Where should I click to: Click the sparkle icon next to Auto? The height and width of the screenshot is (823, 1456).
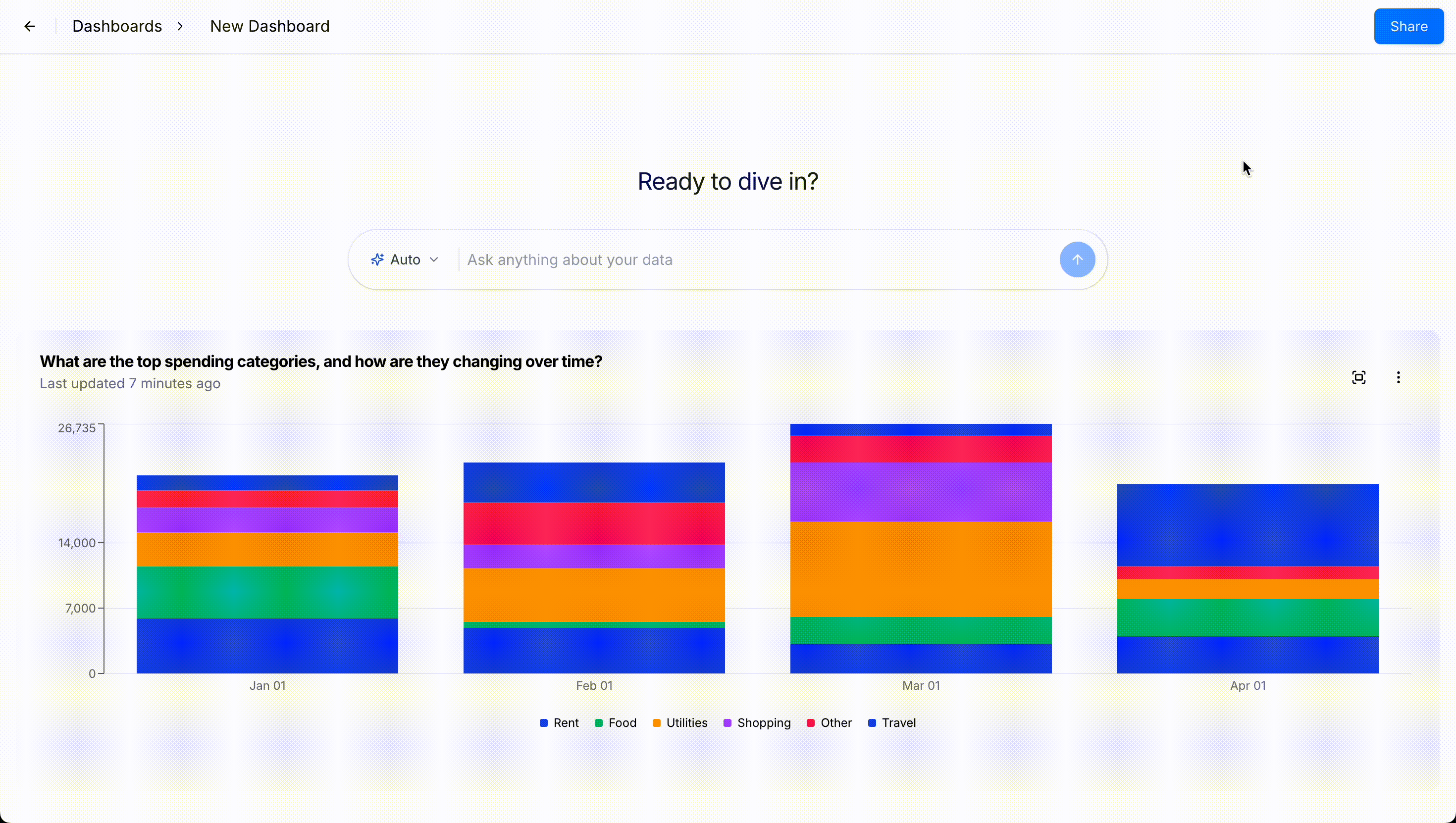377,259
